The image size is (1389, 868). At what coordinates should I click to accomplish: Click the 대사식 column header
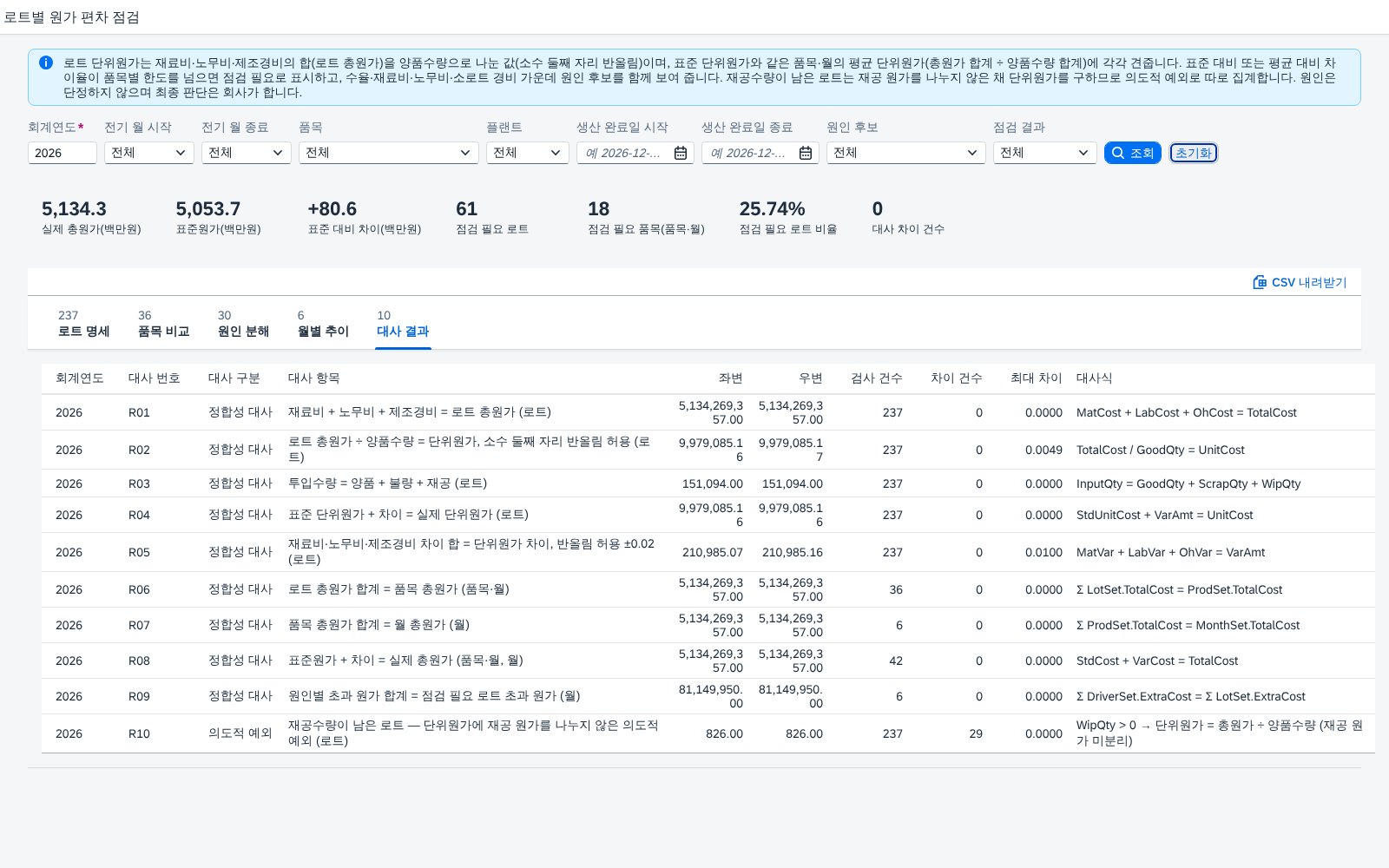click(x=1094, y=378)
